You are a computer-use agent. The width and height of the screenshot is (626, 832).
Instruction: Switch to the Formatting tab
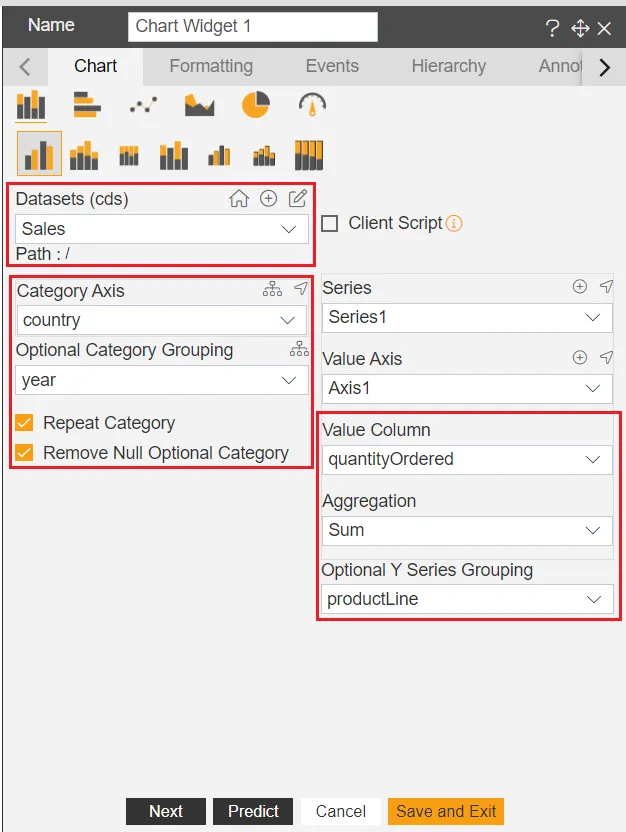pos(211,66)
